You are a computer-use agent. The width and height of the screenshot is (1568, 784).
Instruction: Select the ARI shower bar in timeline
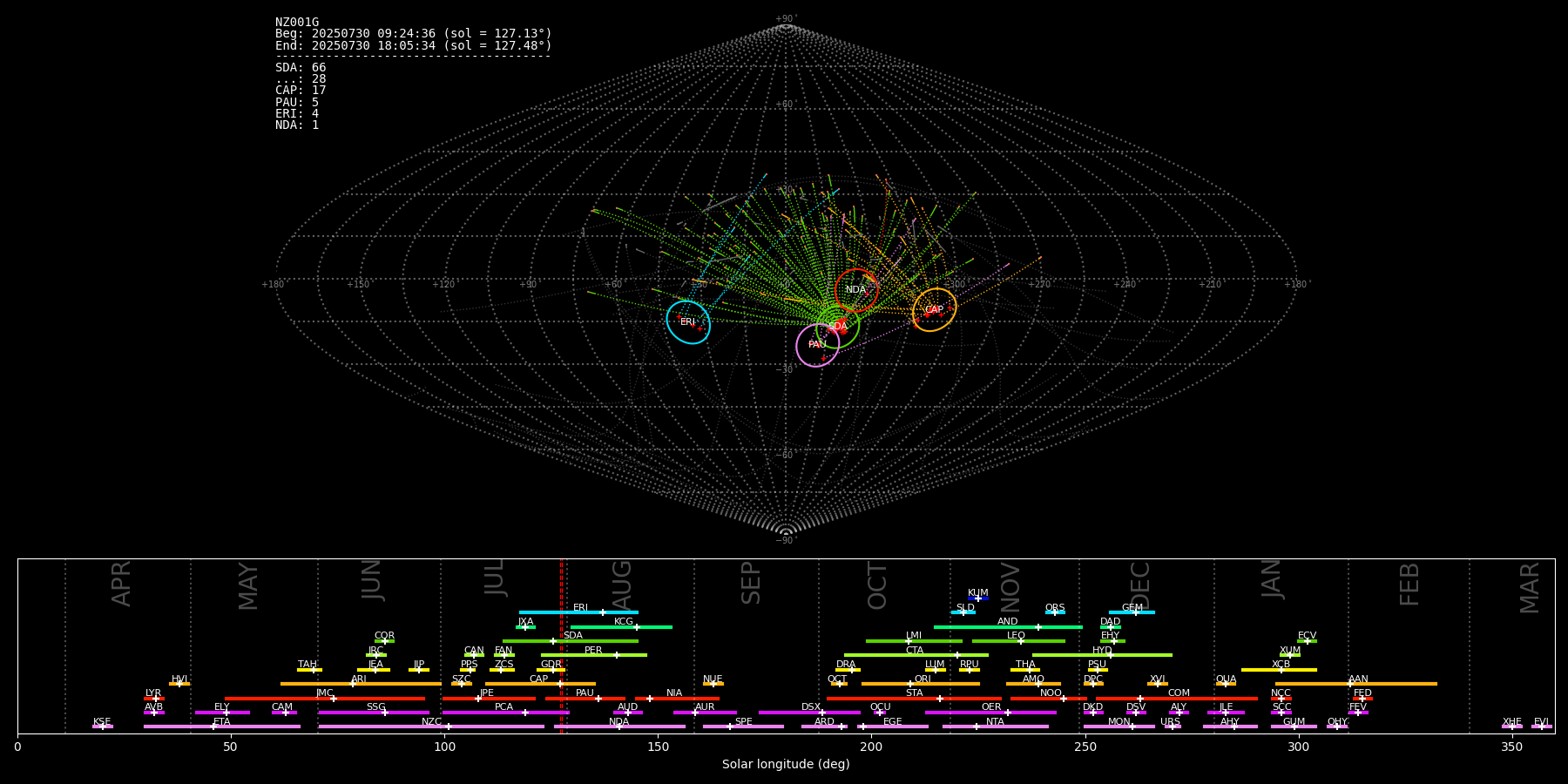coord(361,684)
